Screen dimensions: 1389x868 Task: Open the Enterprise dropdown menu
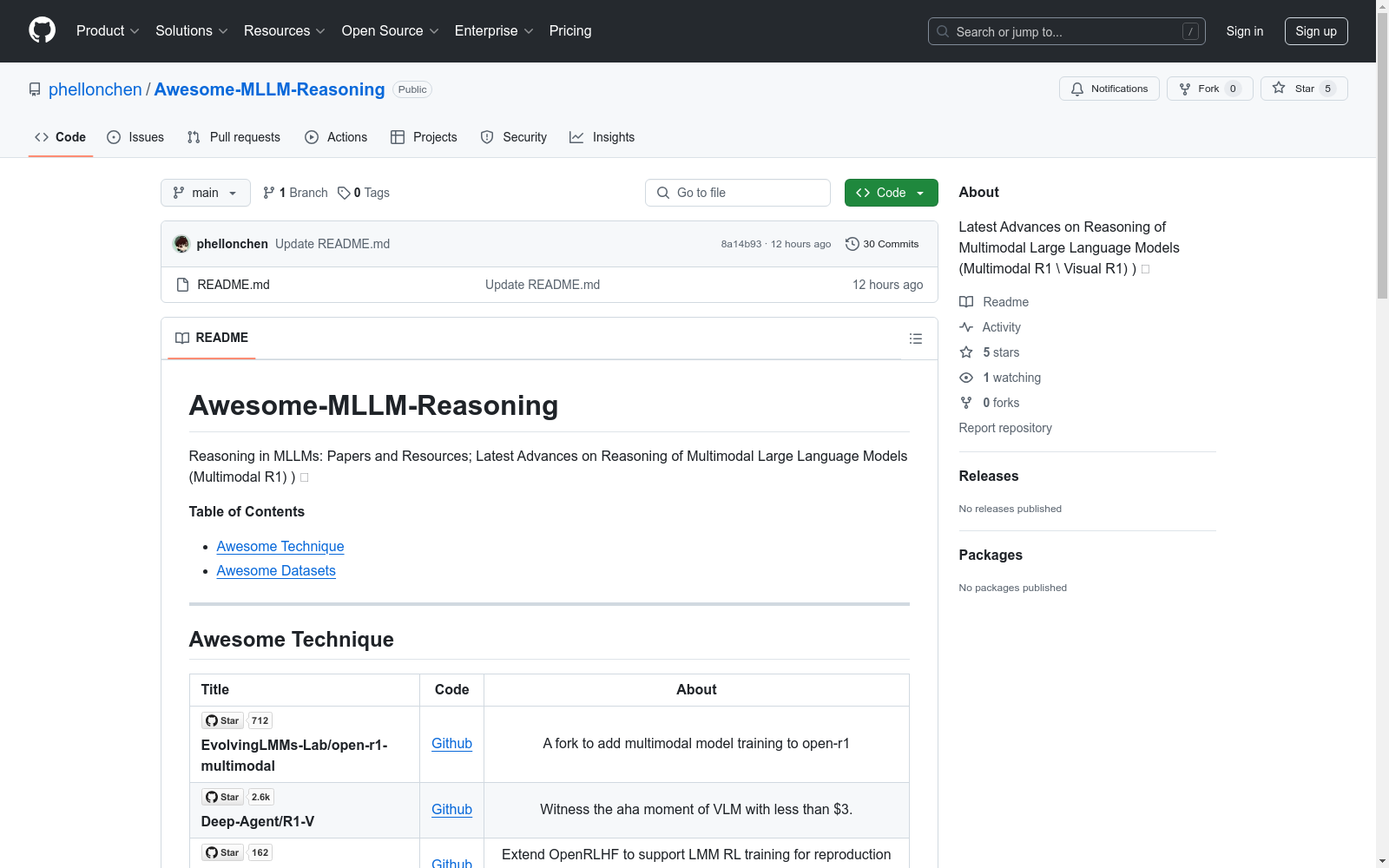[x=494, y=30]
